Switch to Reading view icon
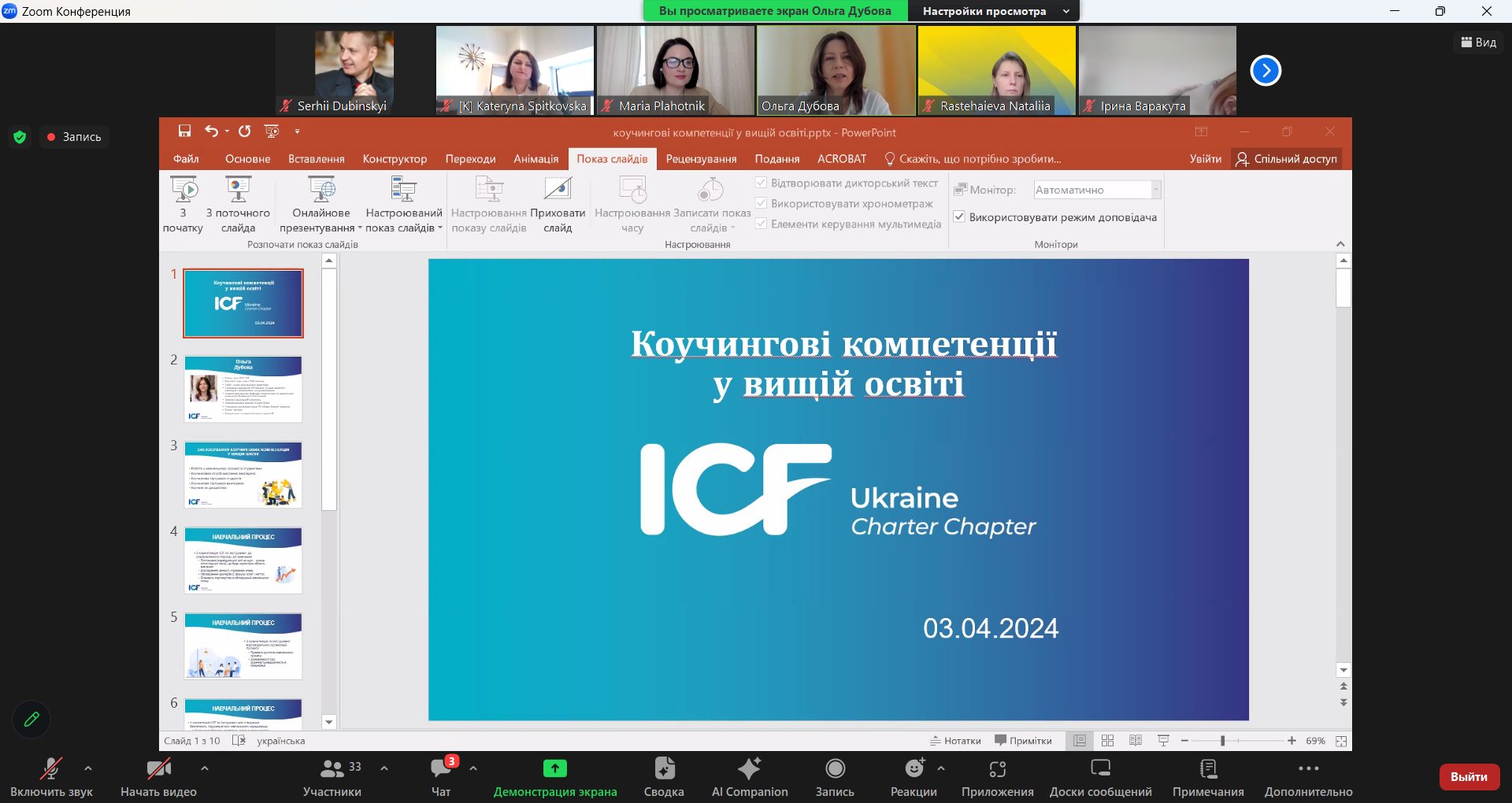This screenshot has height=803, width=1512. (x=1136, y=741)
